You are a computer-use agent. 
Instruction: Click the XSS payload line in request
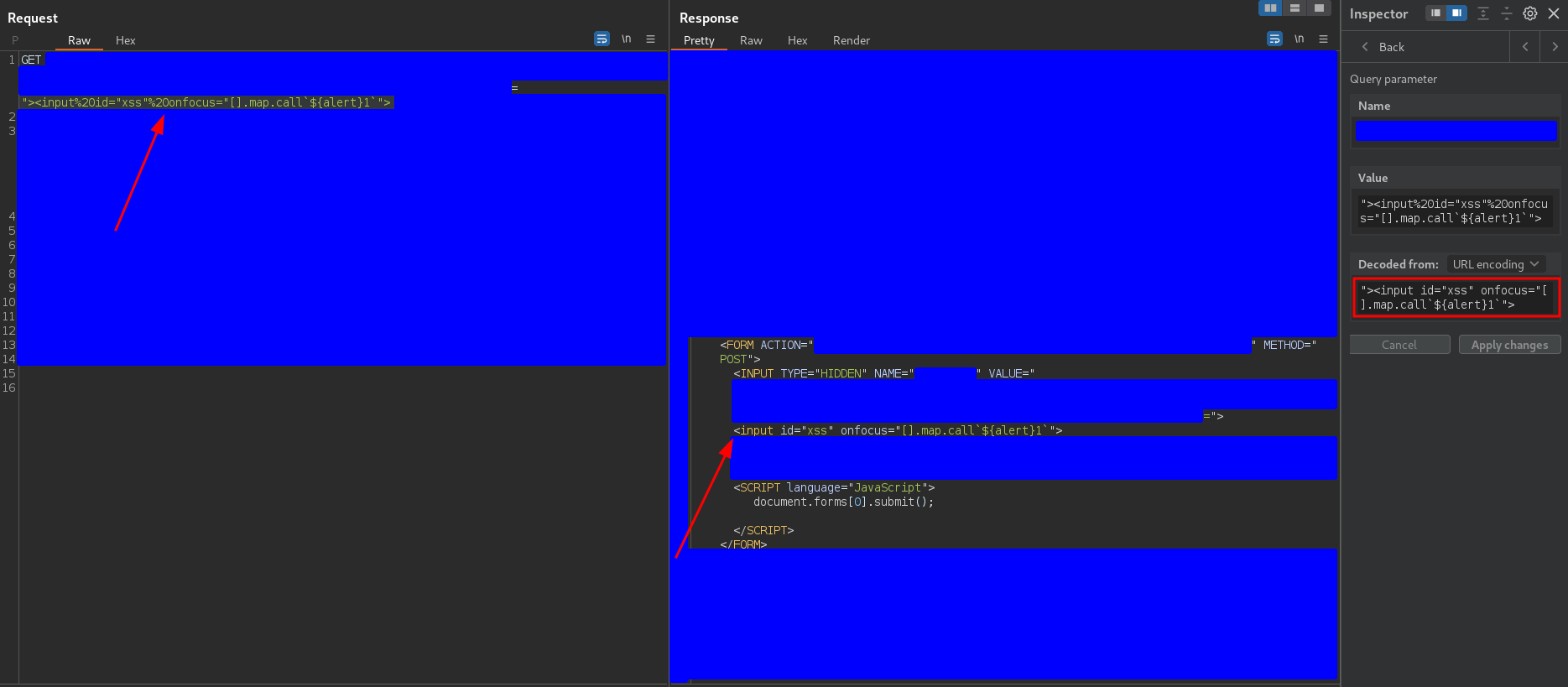pos(207,102)
